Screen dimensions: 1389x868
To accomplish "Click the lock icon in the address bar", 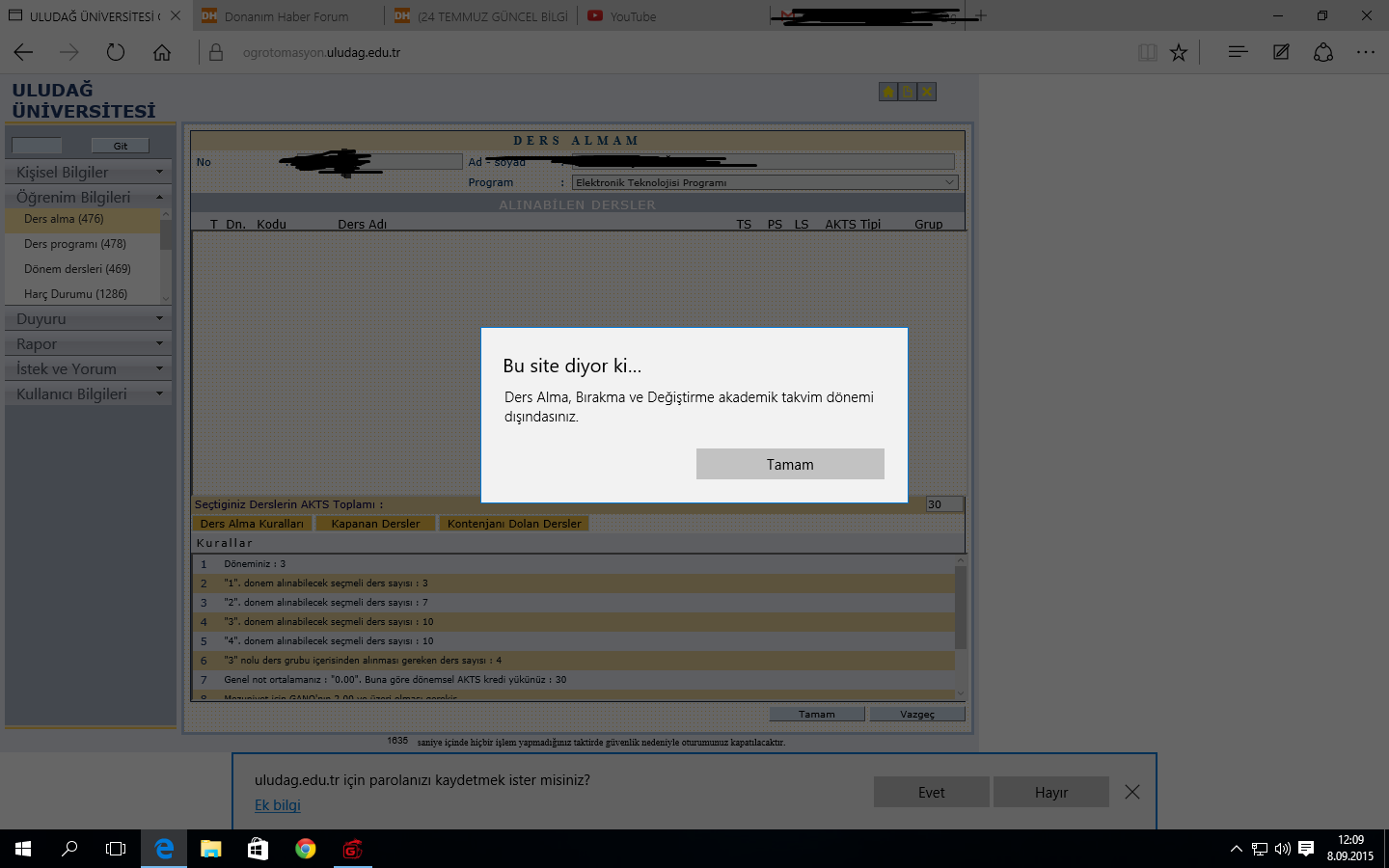I will [x=216, y=52].
